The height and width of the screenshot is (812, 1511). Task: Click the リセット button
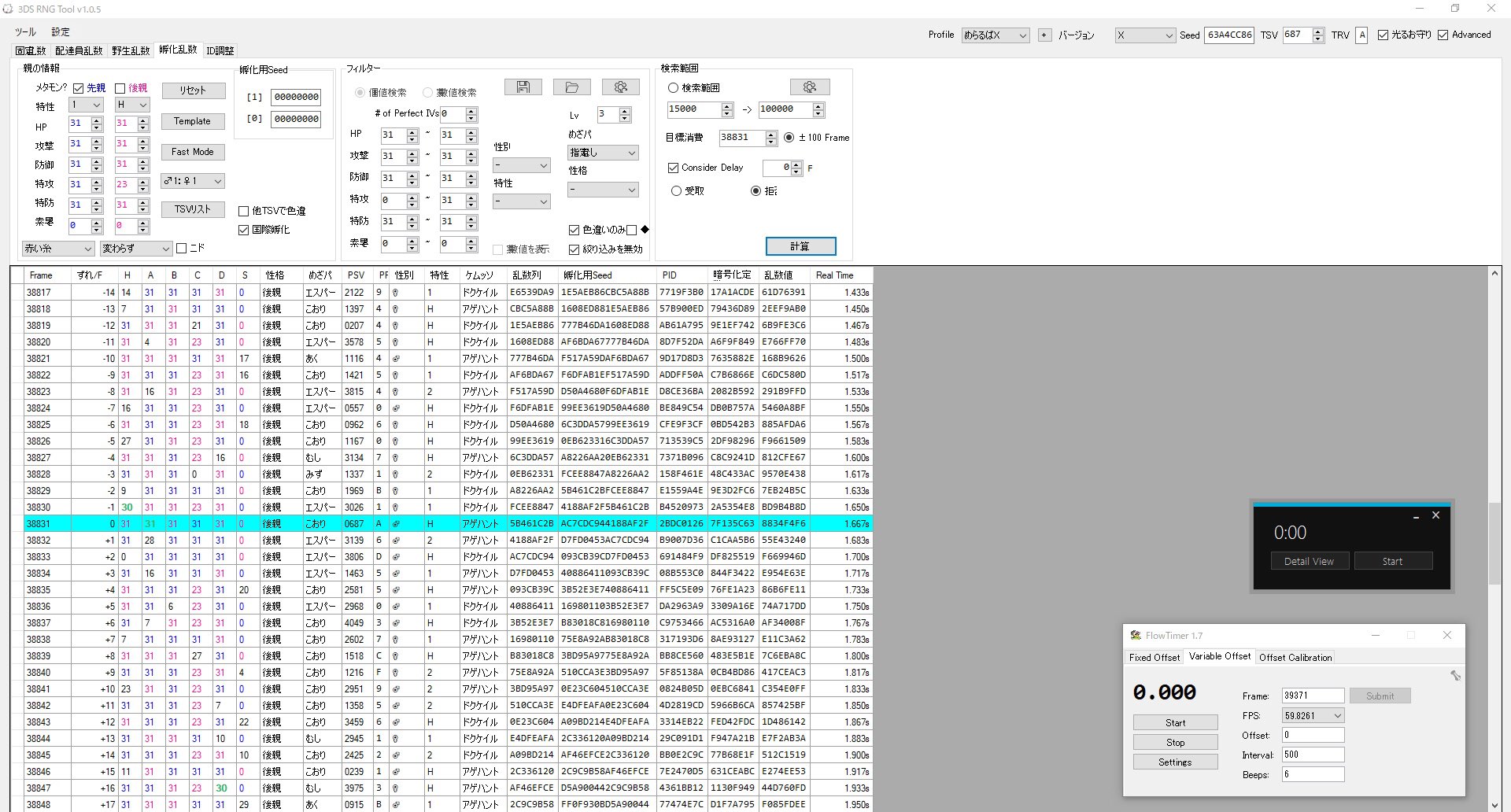click(193, 90)
